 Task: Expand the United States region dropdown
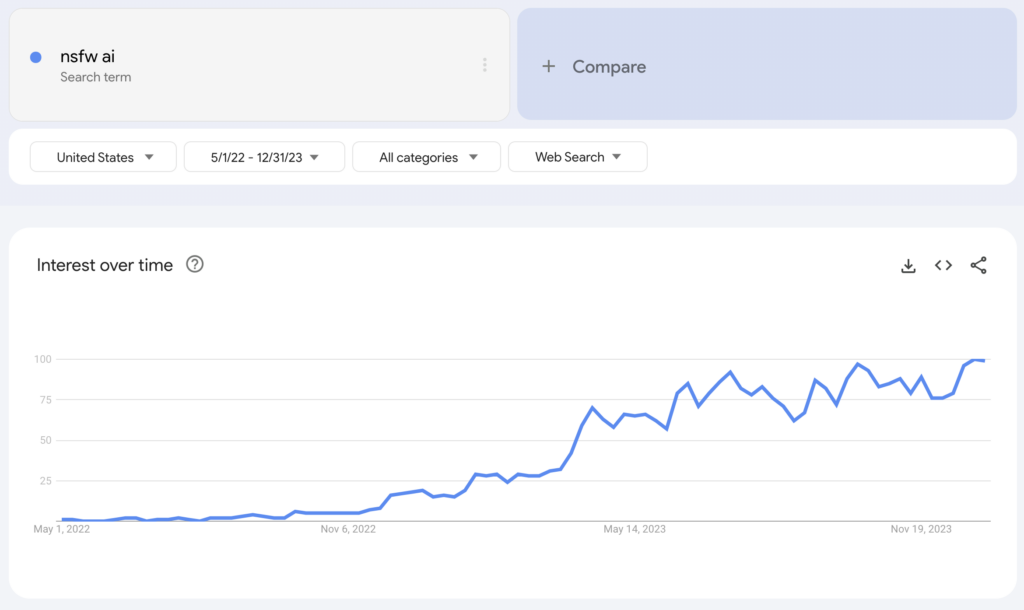(x=103, y=157)
